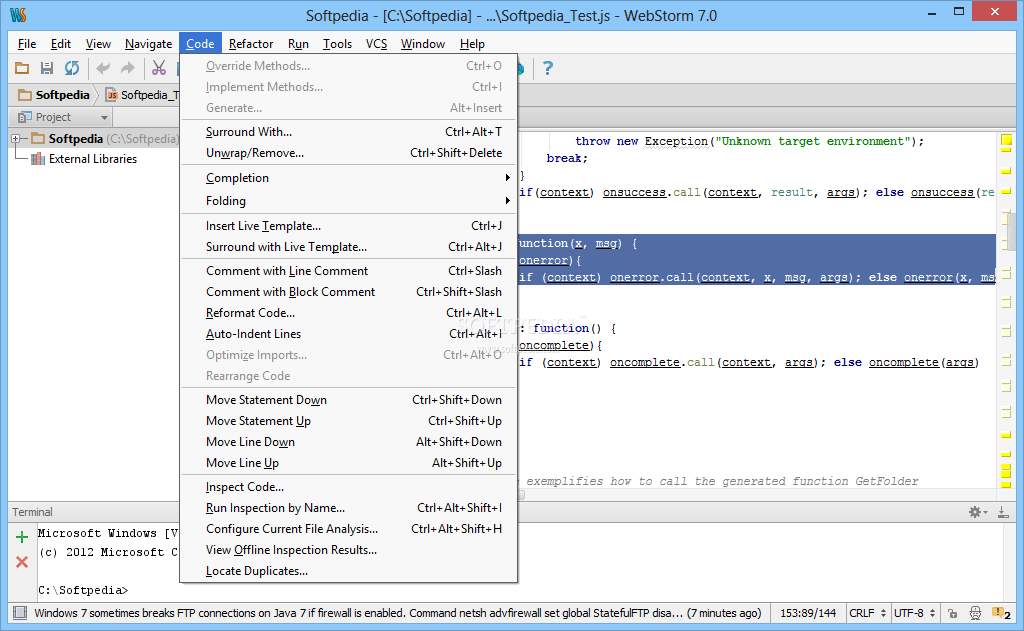Click the Softpedia_Test.js breadcrumb
The image size is (1024, 631).
click(143, 95)
